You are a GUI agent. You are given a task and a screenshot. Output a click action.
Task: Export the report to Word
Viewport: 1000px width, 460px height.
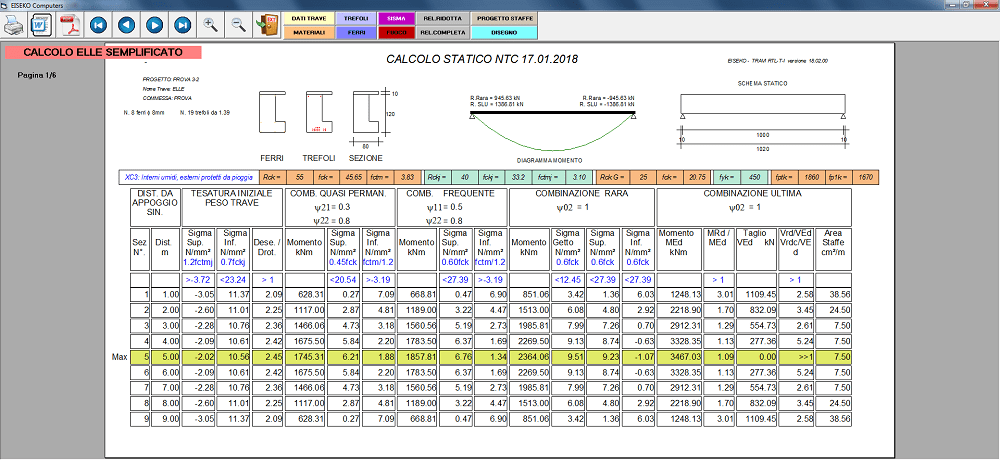pyautogui.click(x=40, y=25)
